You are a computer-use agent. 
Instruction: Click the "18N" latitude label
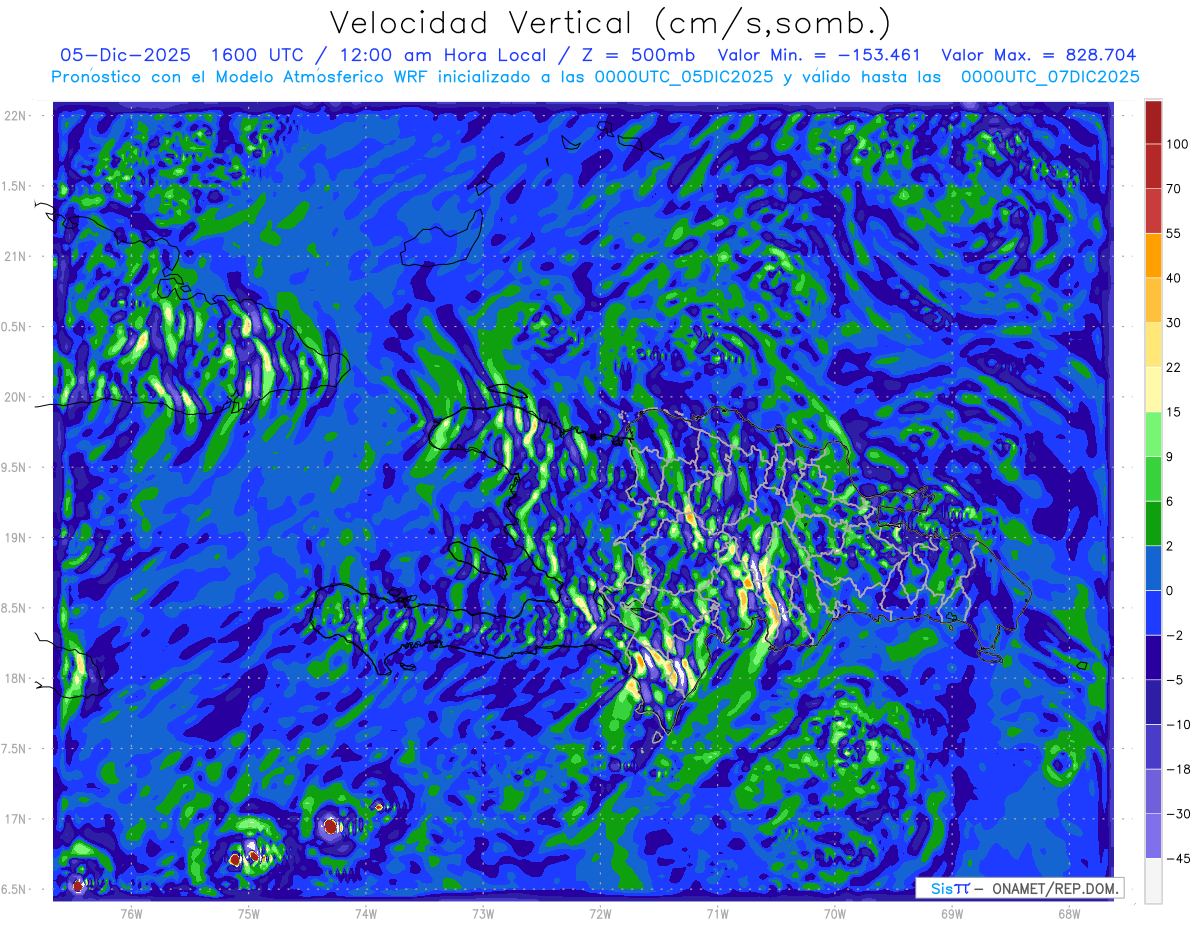coord(17,679)
